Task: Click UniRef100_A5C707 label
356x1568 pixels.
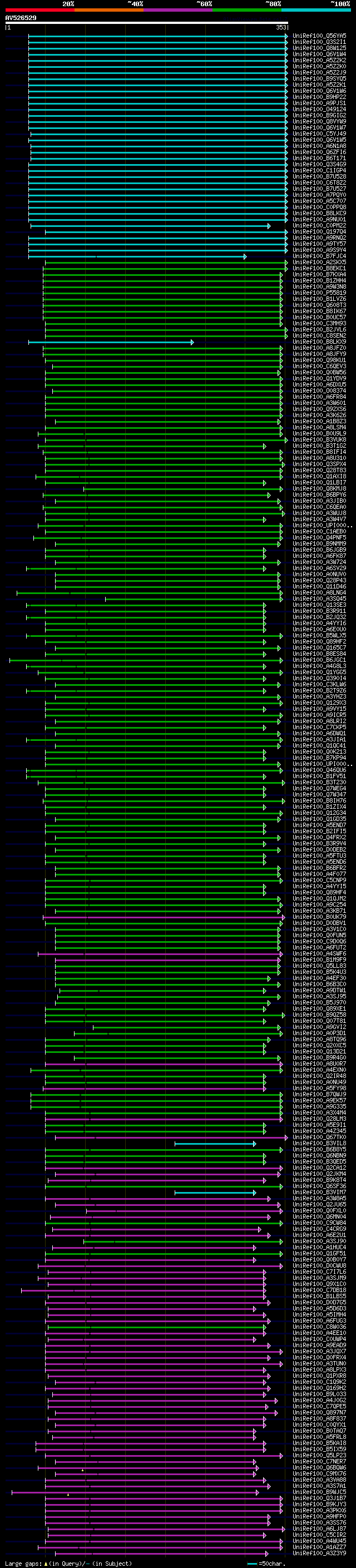Action: pyautogui.click(x=319, y=201)
